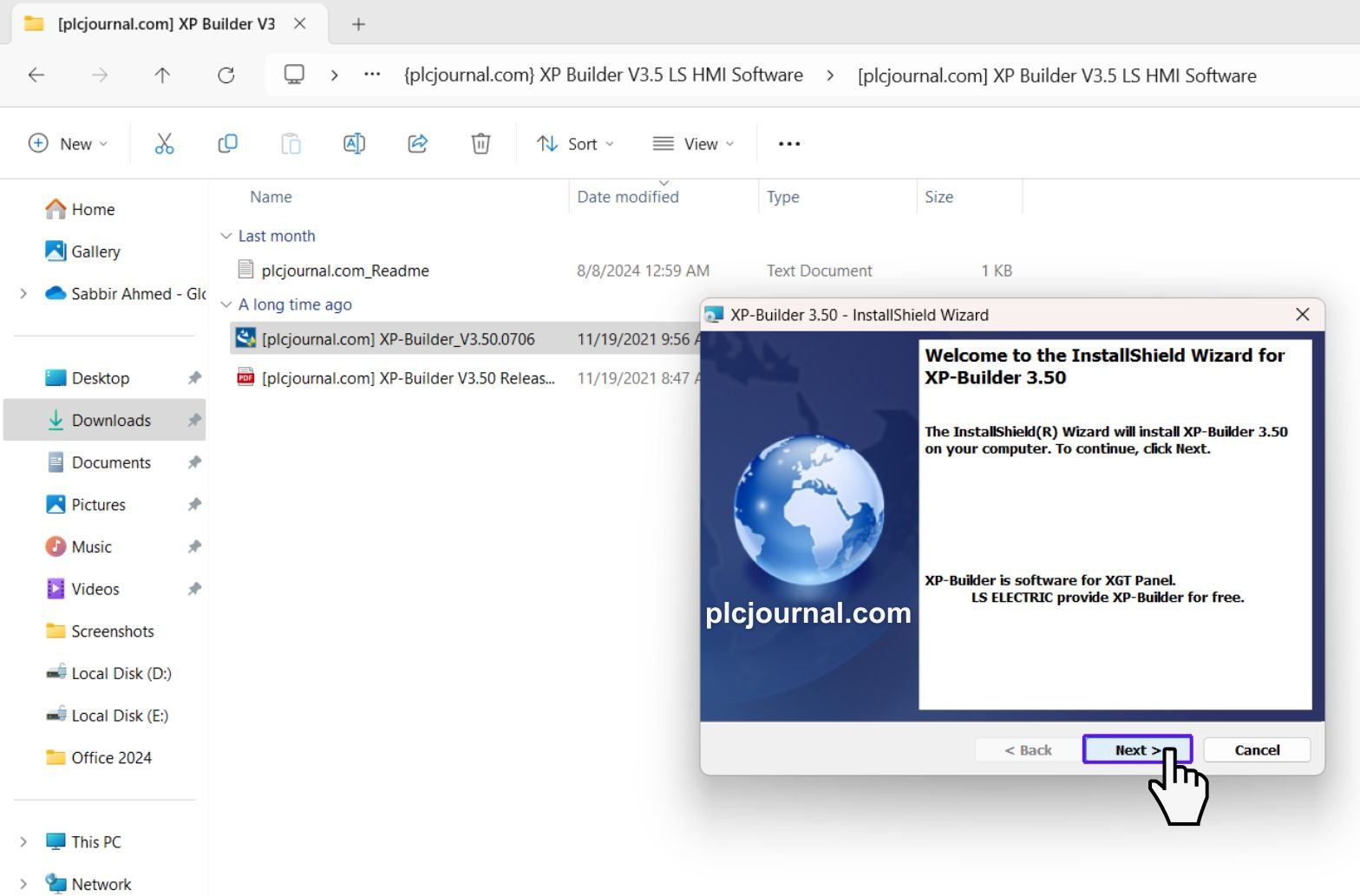The width and height of the screenshot is (1360, 896).
Task: Select XP-Builder_V3.50.0706 installer file
Action: (x=398, y=339)
